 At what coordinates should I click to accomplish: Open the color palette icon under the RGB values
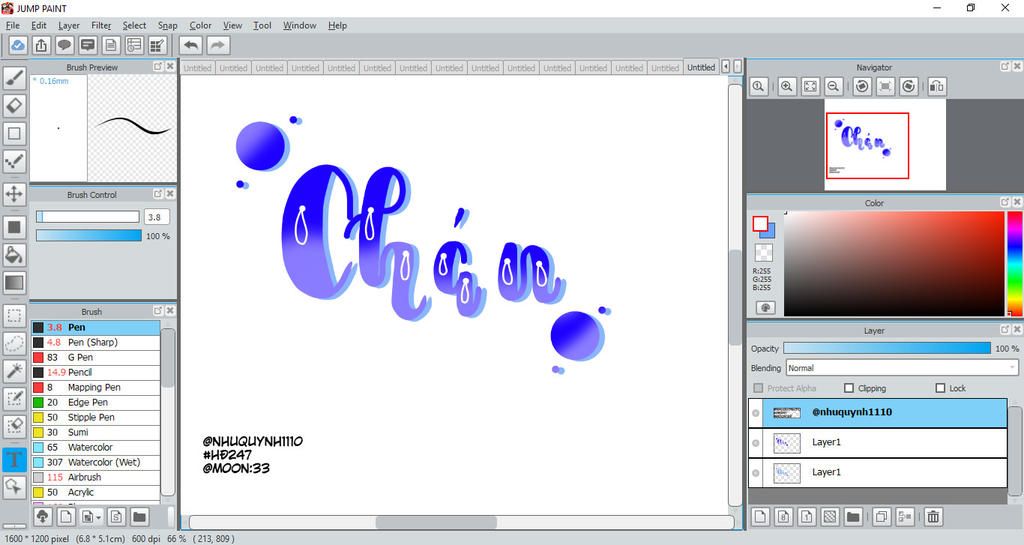(765, 307)
